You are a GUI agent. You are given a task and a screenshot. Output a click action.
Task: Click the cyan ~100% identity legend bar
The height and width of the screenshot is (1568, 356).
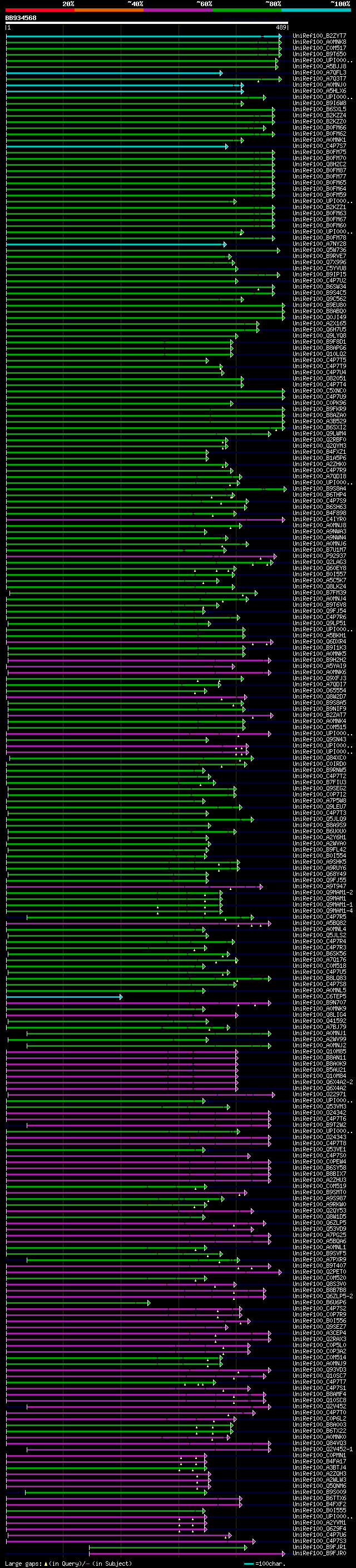click(x=316, y=10)
